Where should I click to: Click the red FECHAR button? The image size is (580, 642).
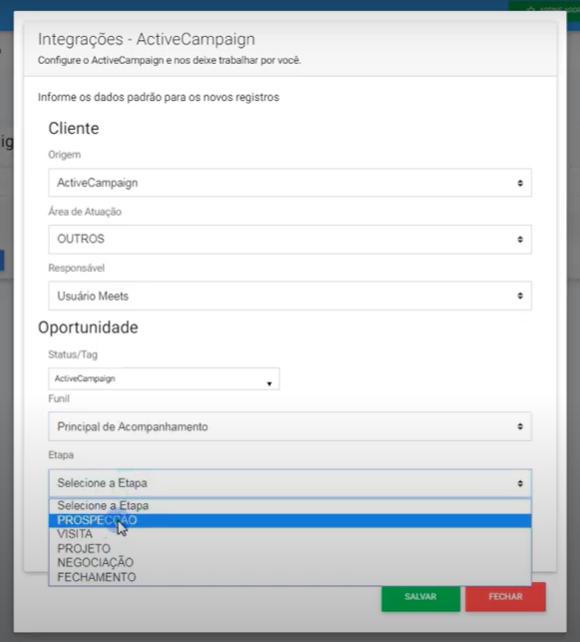pyautogui.click(x=506, y=597)
